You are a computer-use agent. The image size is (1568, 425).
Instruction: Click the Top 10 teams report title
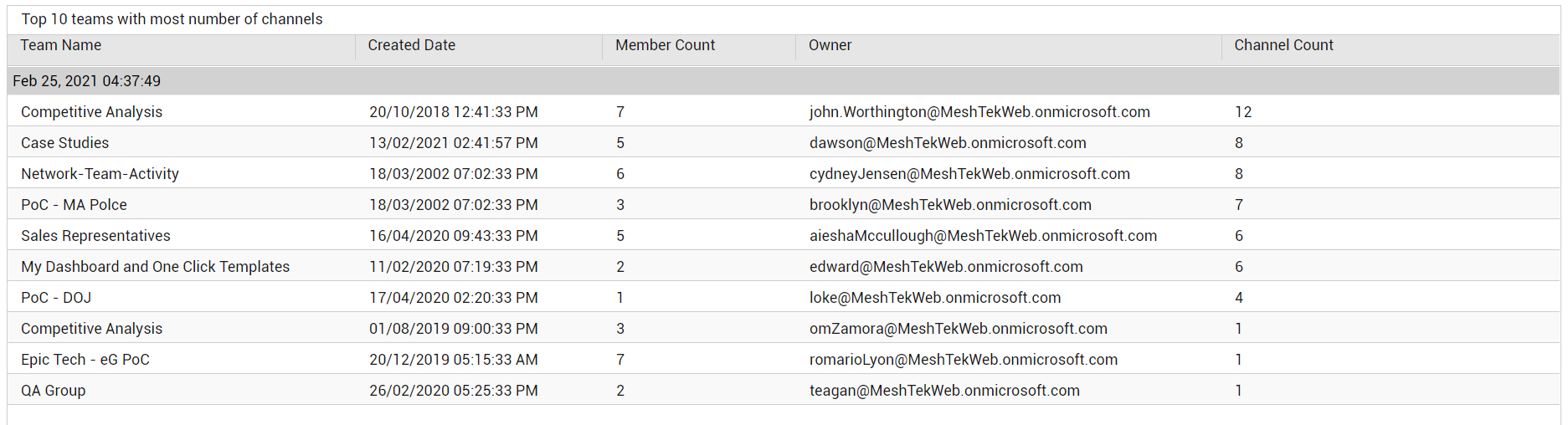coord(172,19)
